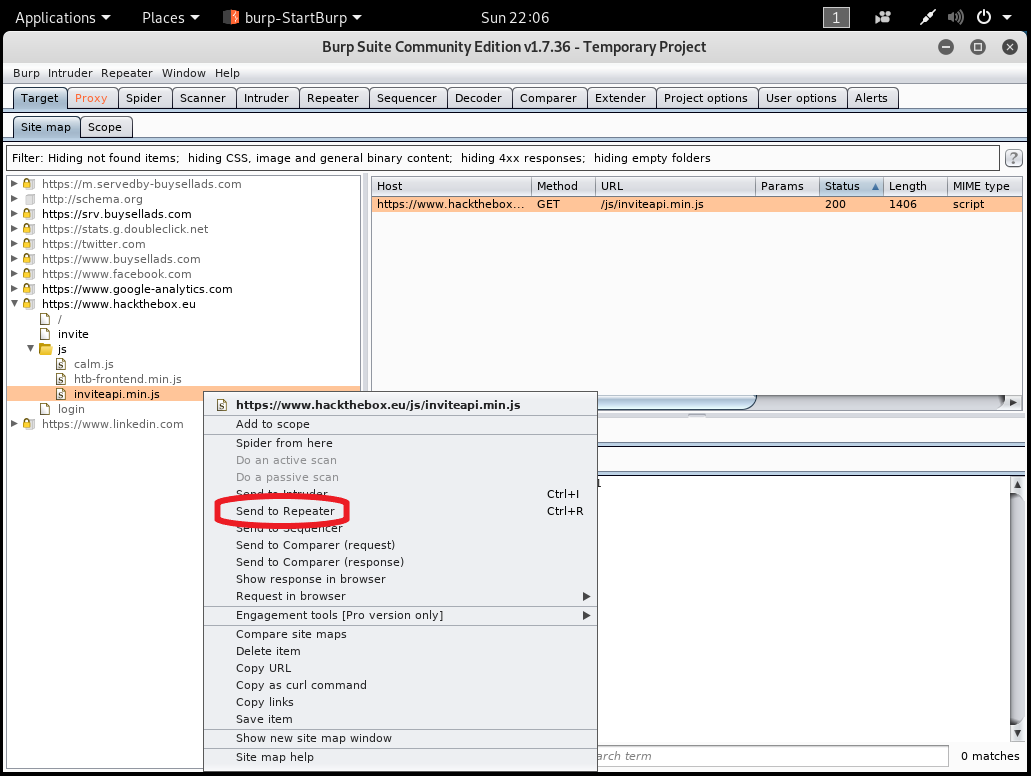Image resolution: width=1031 pixels, height=776 pixels.
Task: Choose Send to Repeater from context menu
Action: pos(285,511)
